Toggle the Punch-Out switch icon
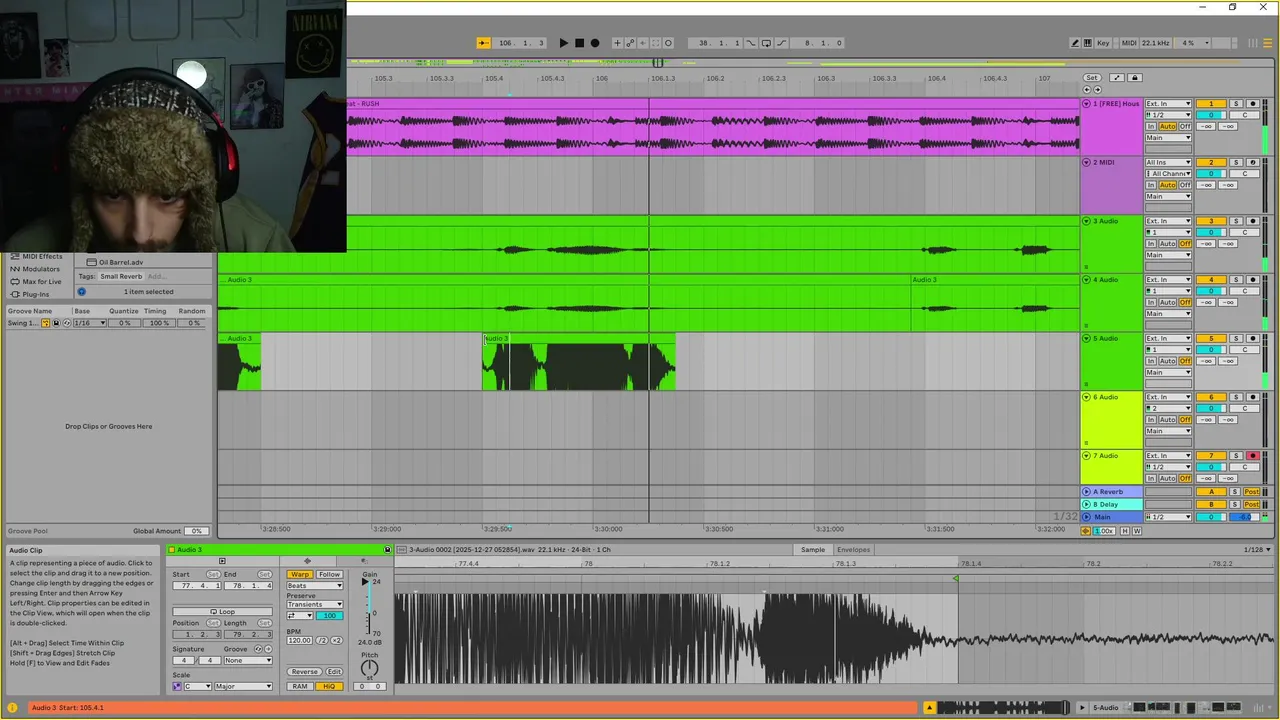 [x=781, y=43]
